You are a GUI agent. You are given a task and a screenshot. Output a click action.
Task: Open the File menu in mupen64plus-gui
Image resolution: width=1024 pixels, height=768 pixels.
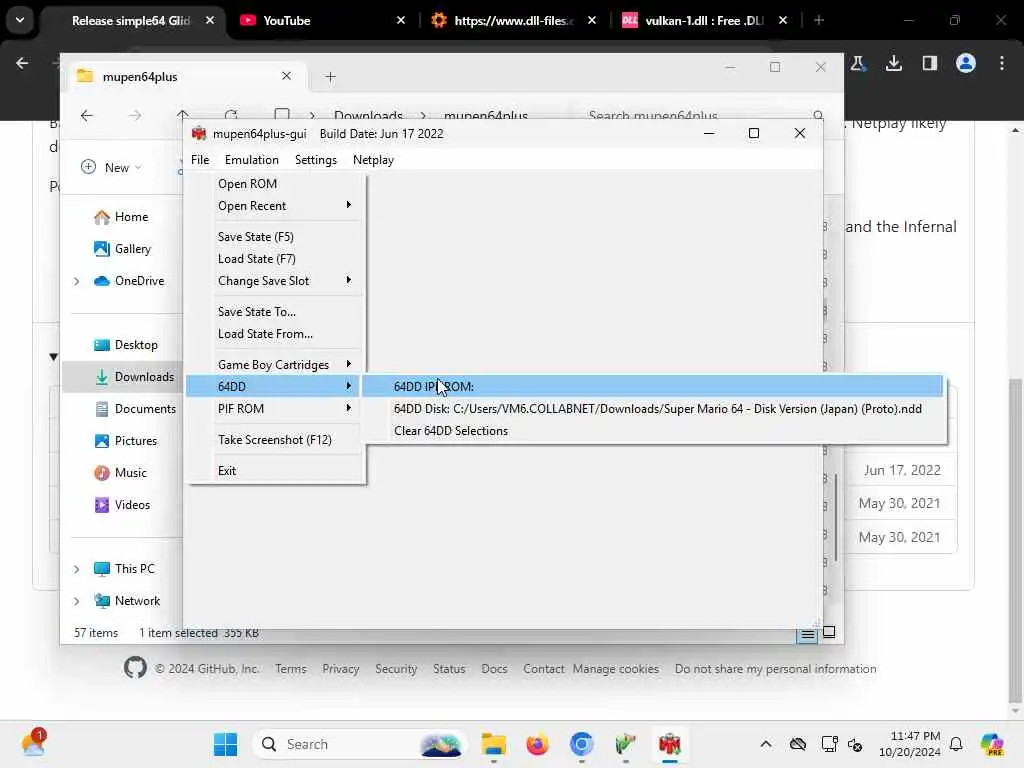200,160
